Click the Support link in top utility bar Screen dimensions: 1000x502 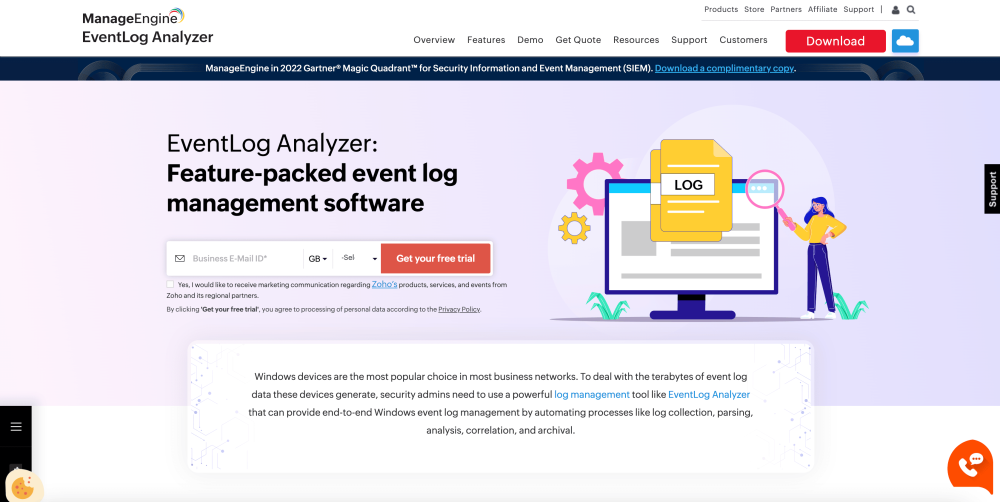click(x=858, y=10)
